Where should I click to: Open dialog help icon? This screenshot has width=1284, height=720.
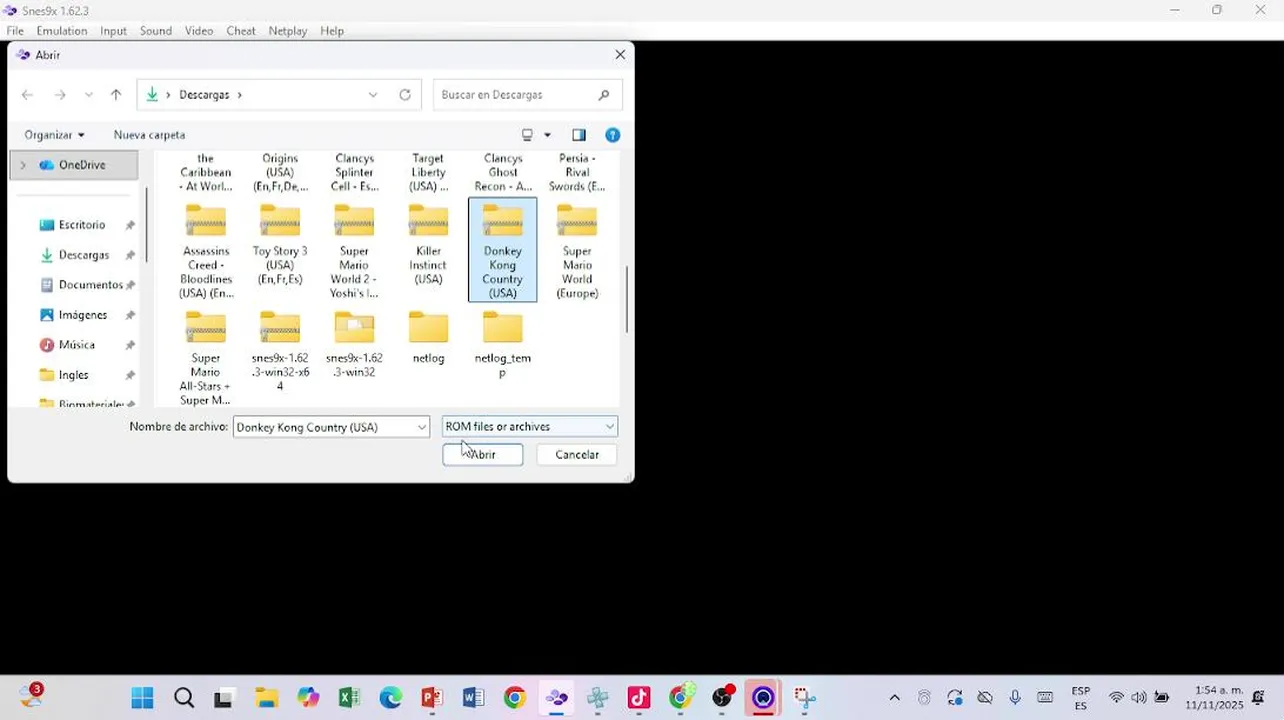[x=613, y=135]
